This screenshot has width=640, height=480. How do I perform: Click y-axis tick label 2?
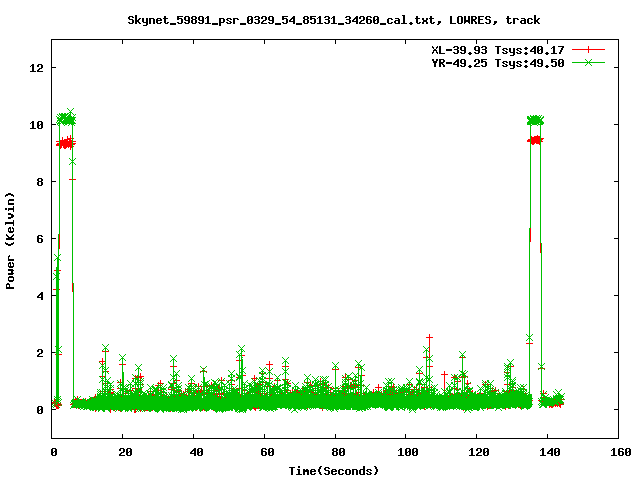(x=40, y=353)
